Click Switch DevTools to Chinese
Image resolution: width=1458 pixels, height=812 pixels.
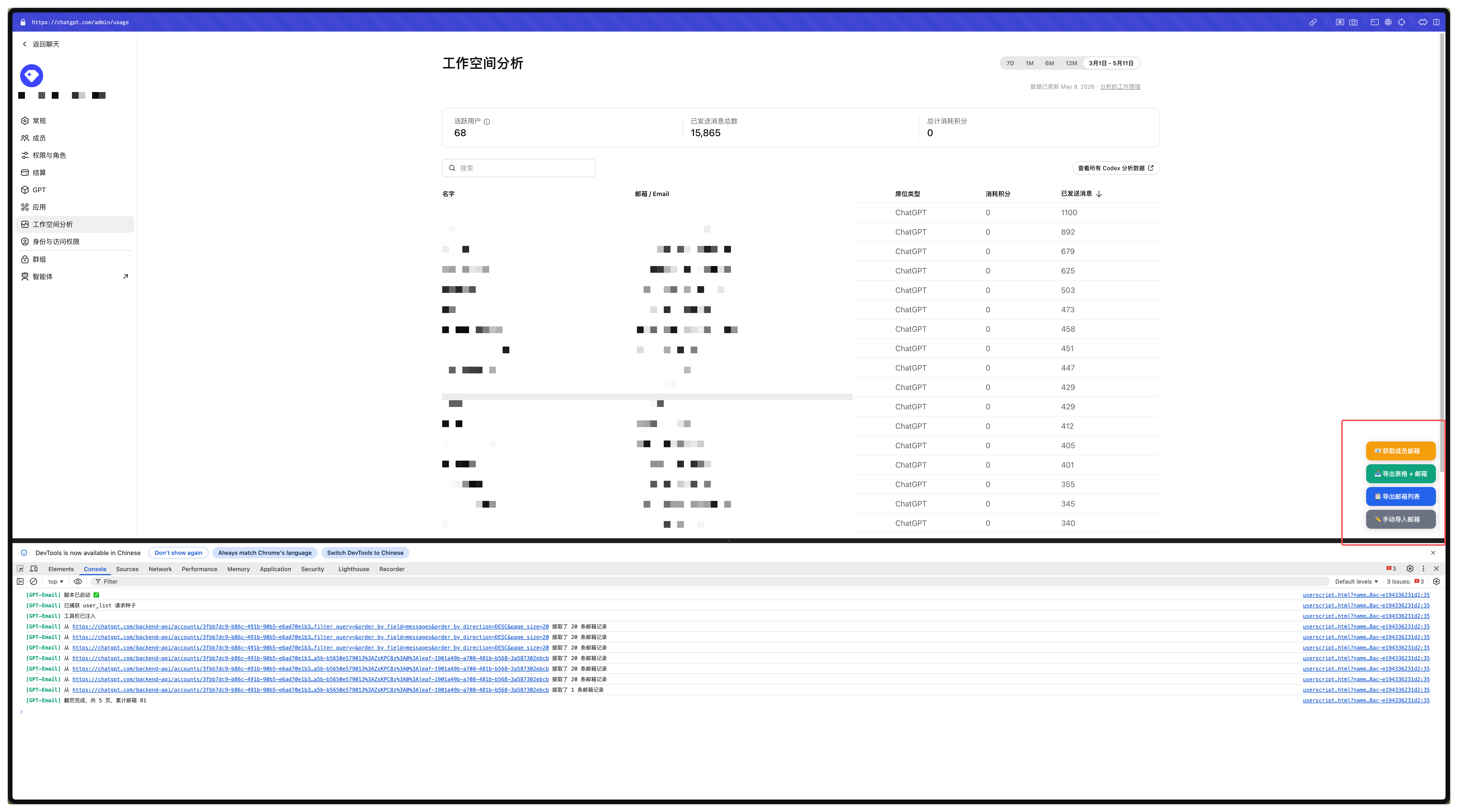[x=365, y=553]
